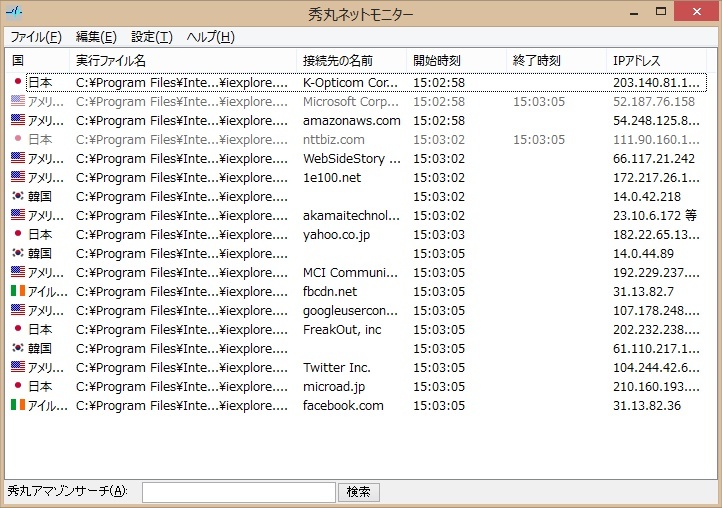The height and width of the screenshot is (508, 722).
Task: Click the Korean flag in the 14.0.42.218 row
Action: [x=17, y=197]
